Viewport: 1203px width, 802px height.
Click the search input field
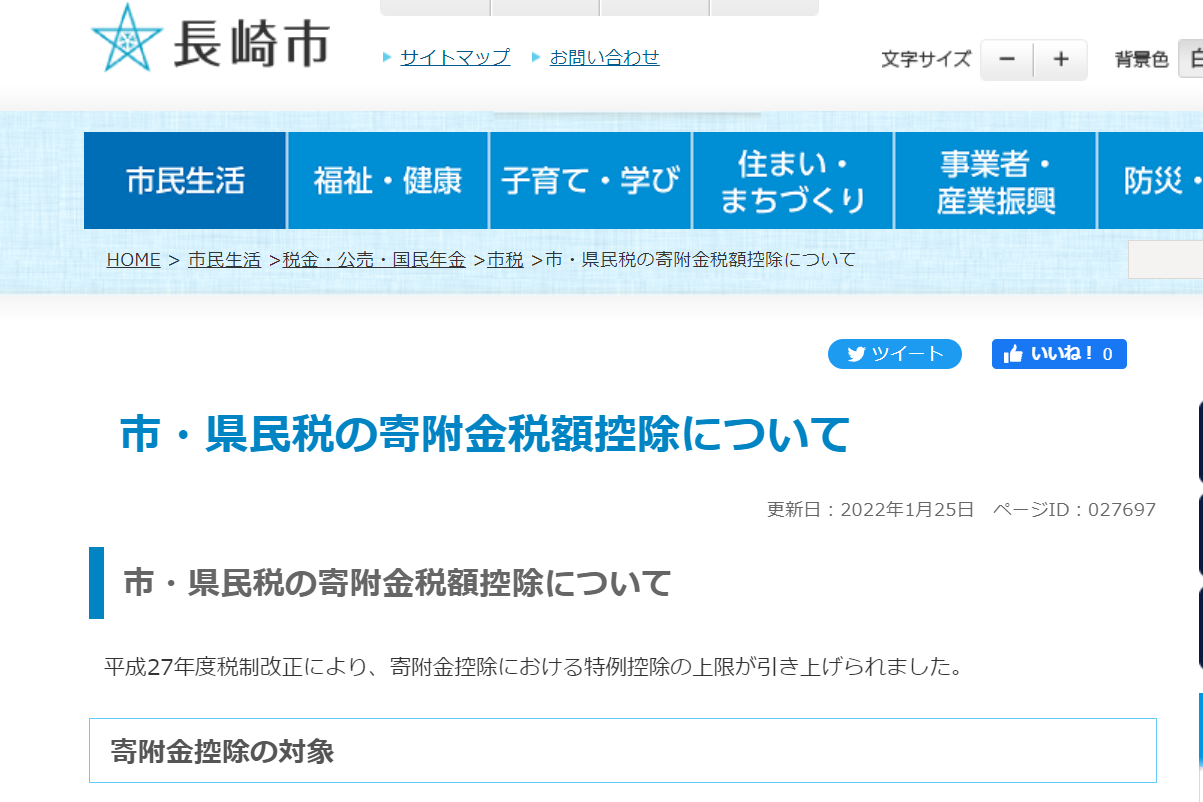click(x=1166, y=260)
